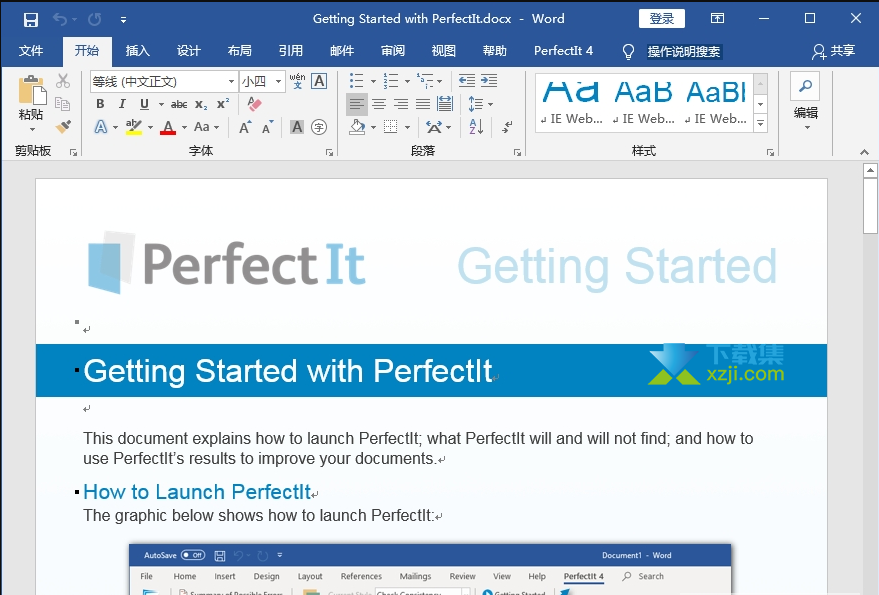Select the Format Painter brush icon
The width and height of the screenshot is (879, 595).
click(63, 127)
